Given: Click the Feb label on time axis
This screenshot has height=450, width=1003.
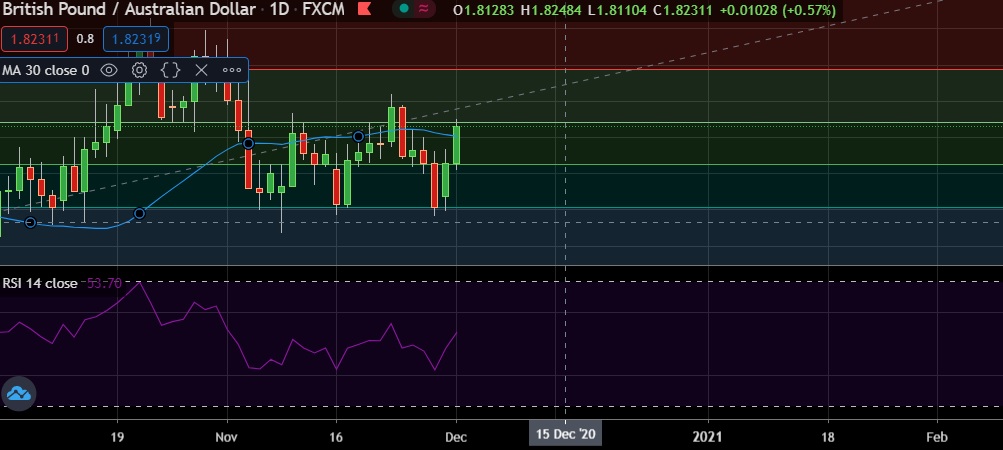Looking at the screenshot, I should coord(937,438).
